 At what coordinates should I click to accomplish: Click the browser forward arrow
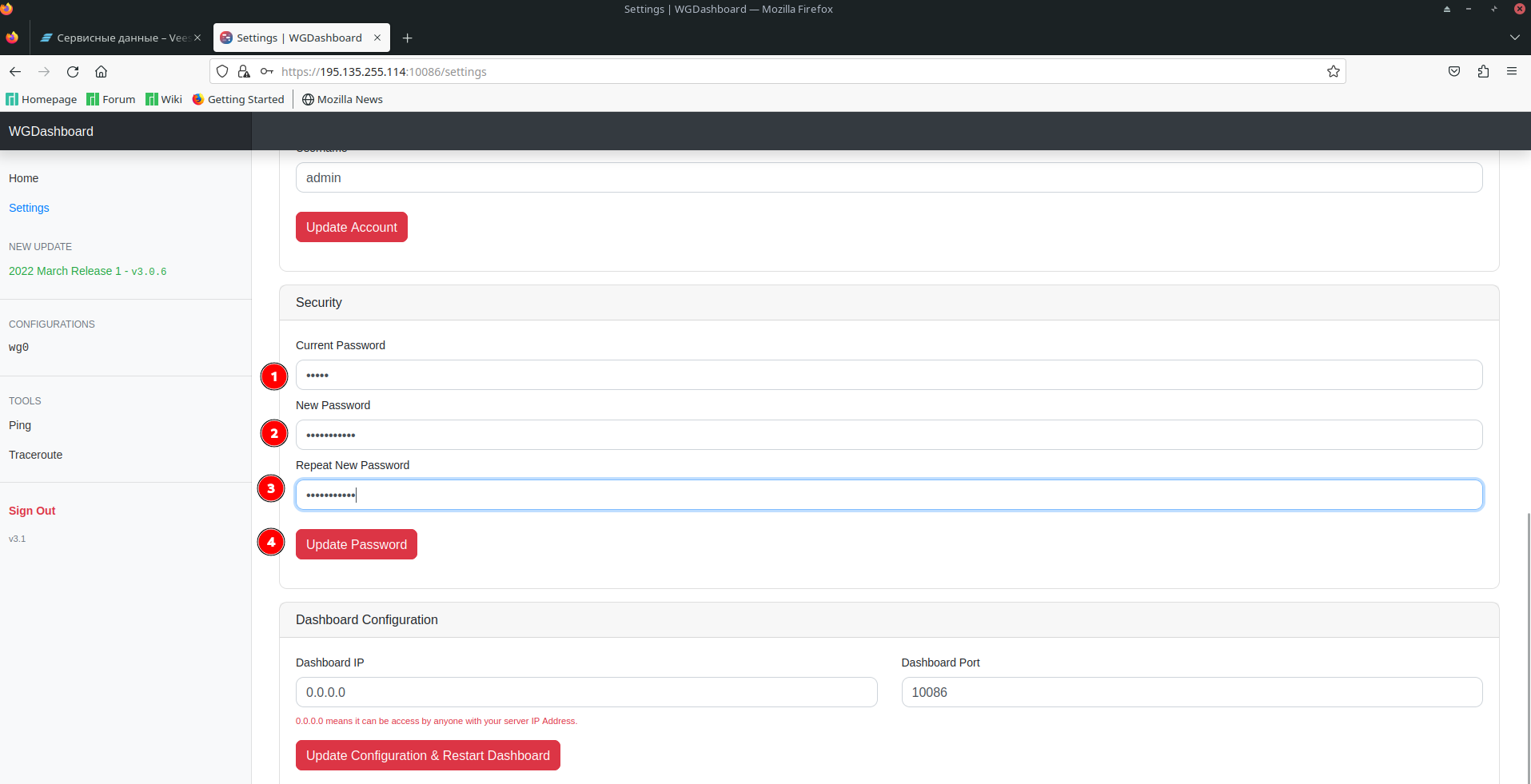coord(44,72)
